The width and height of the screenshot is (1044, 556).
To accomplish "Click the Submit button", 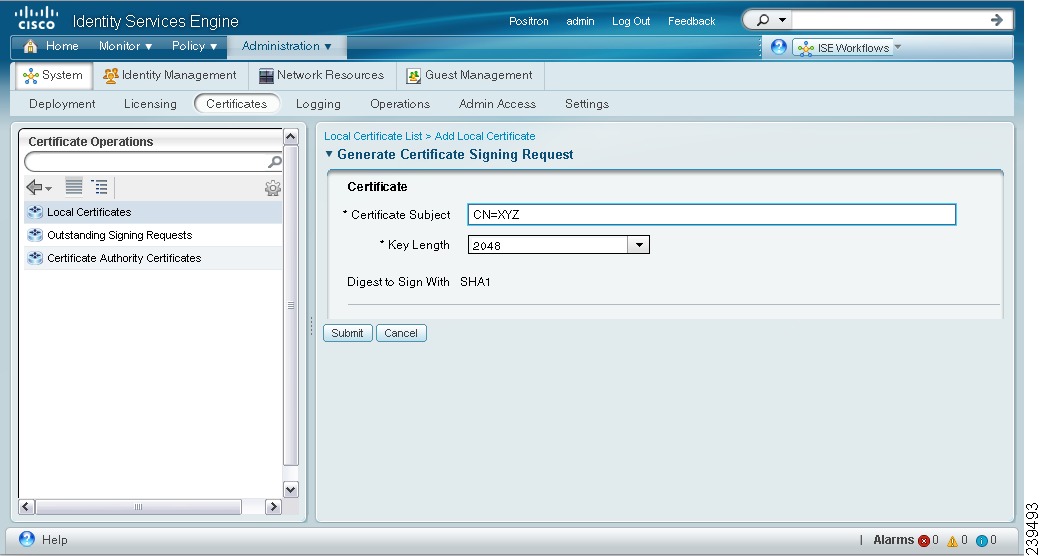I will coord(348,333).
